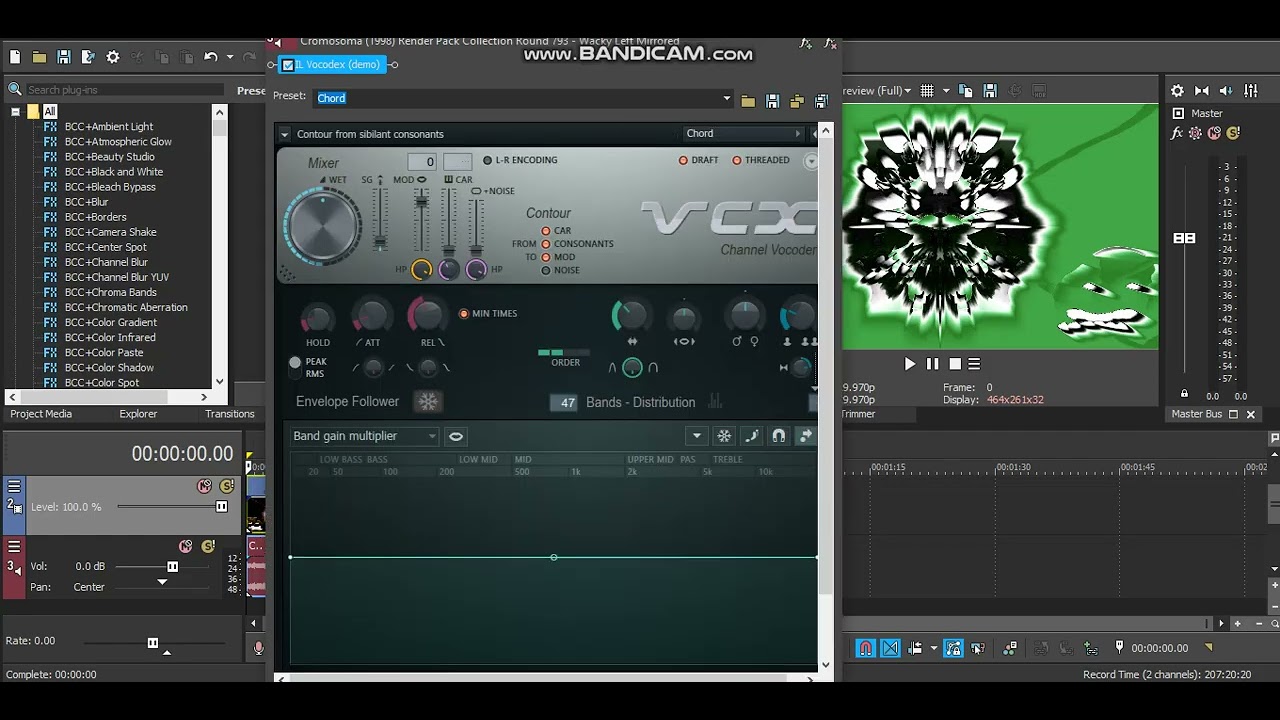Viewport: 1280px width, 720px height.
Task: Open Master Bus audio properties gear
Action: 1178,91
